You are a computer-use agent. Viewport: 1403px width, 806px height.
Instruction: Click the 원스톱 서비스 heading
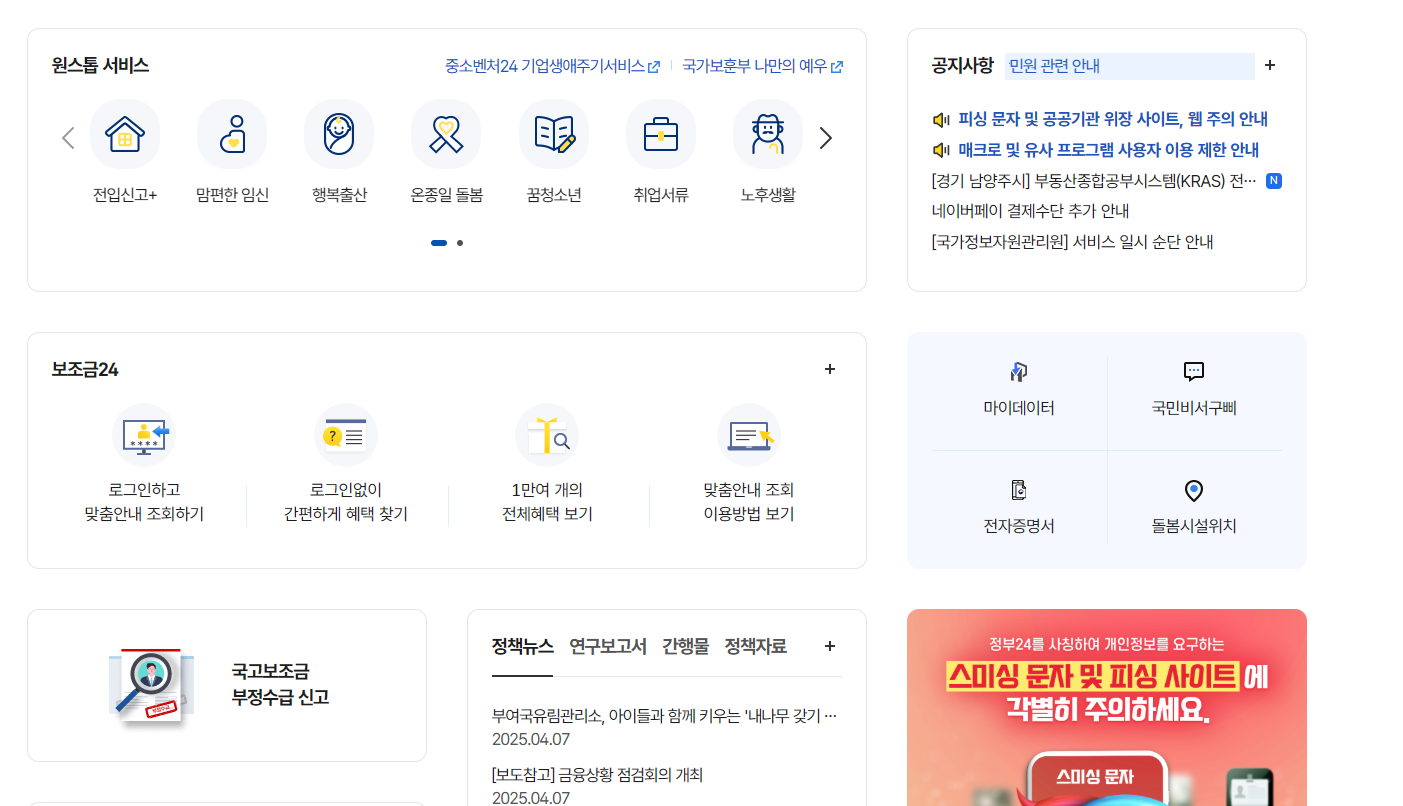pos(100,65)
